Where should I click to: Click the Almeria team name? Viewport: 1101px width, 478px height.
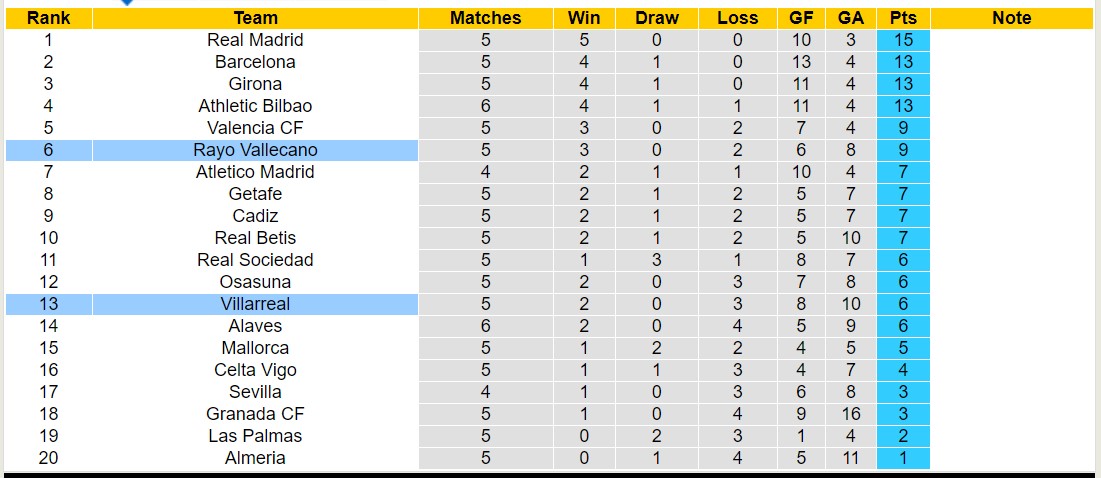255,458
